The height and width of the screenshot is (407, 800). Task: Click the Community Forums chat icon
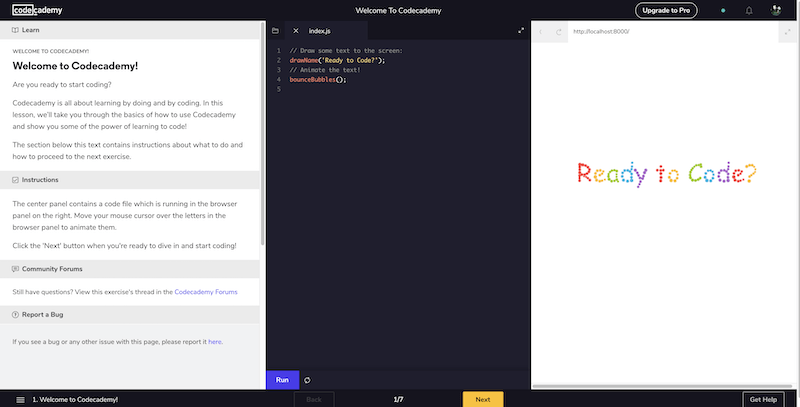(x=15, y=269)
